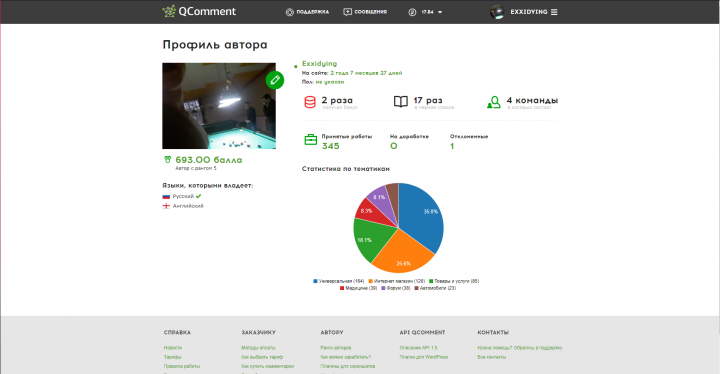Open the Плагины для скриншотов footer link
720x374 pixels.
click(348, 366)
